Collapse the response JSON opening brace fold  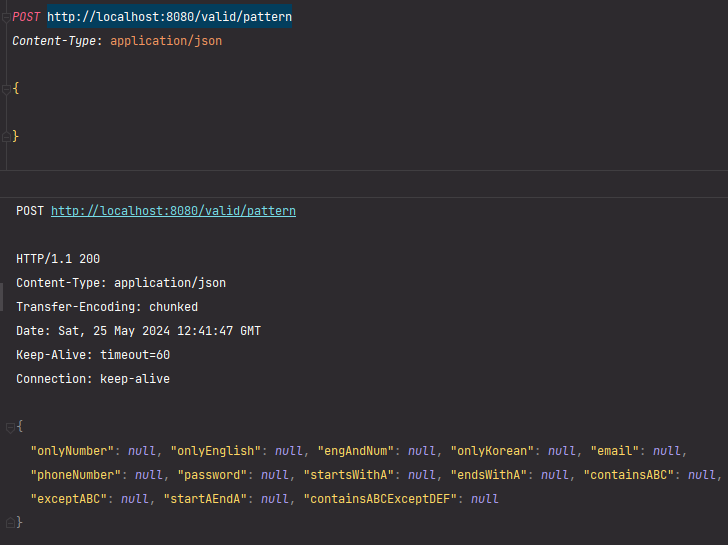tap(10, 428)
